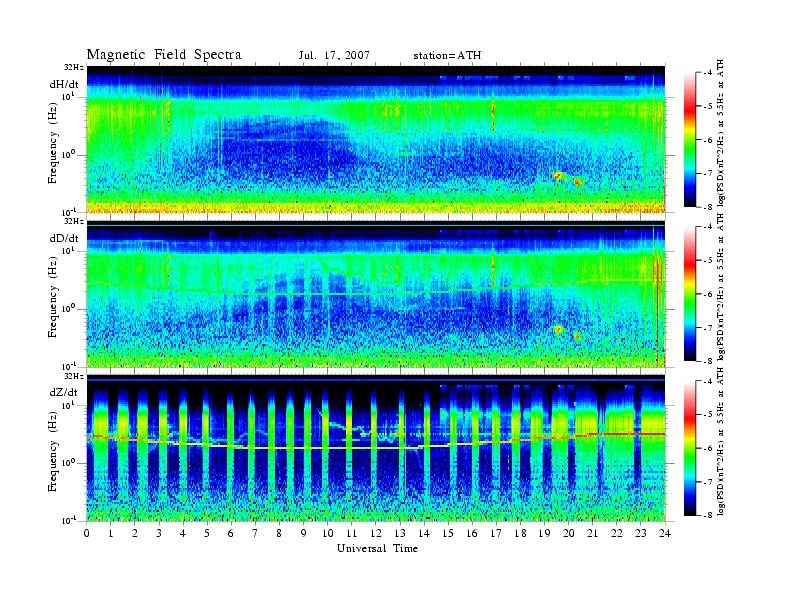Click the dZ/dt spectrogram plot area
Image resolution: width=792 pixels, height=612 pixels.
[x=376, y=448]
